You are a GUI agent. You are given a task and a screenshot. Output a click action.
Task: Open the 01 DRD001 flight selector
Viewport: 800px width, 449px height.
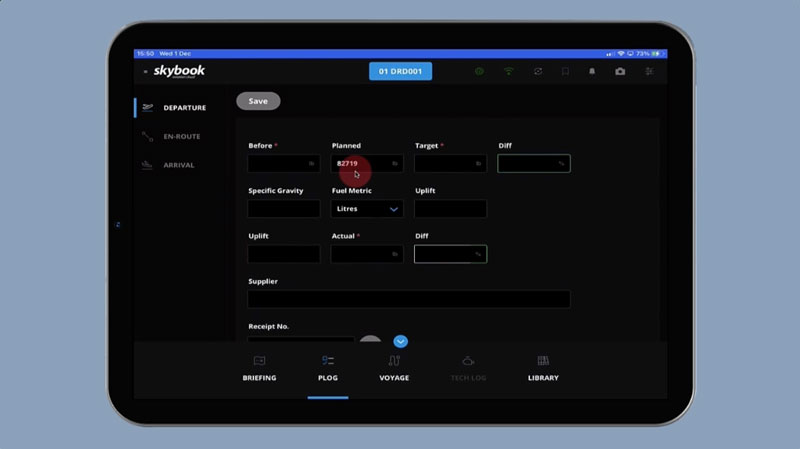coord(400,71)
